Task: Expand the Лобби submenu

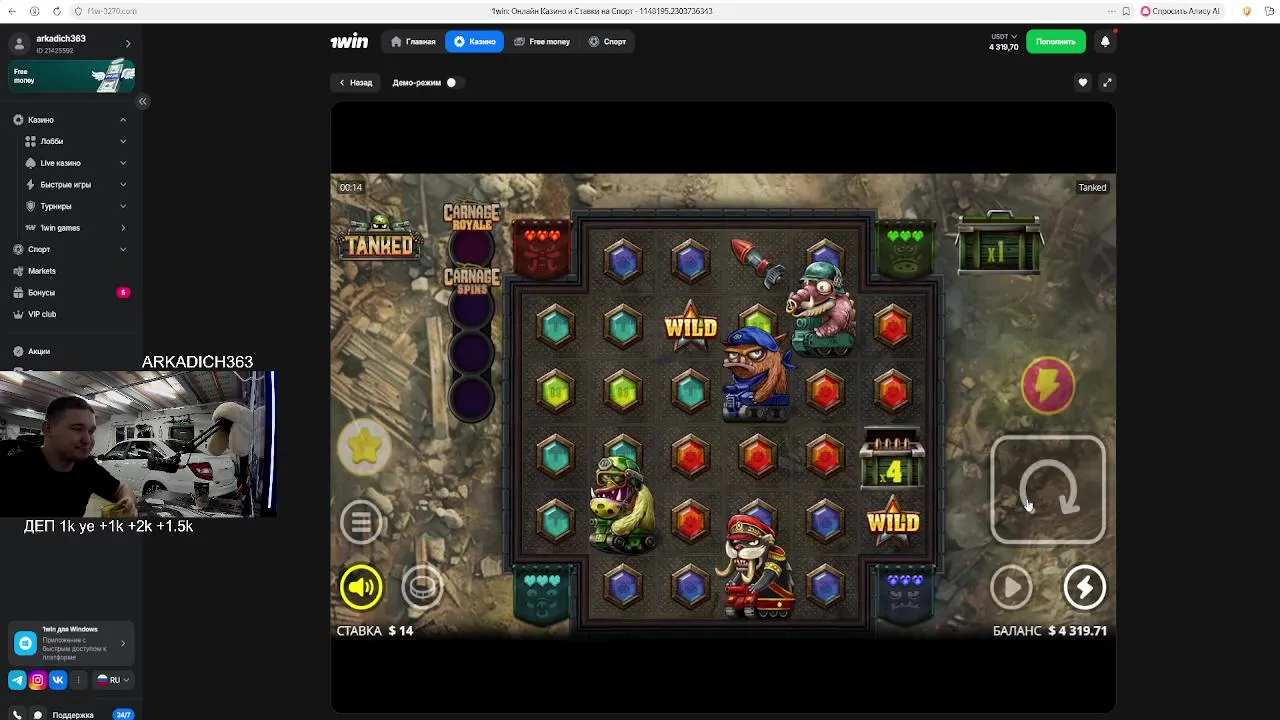Action: [x=123, y=142]
